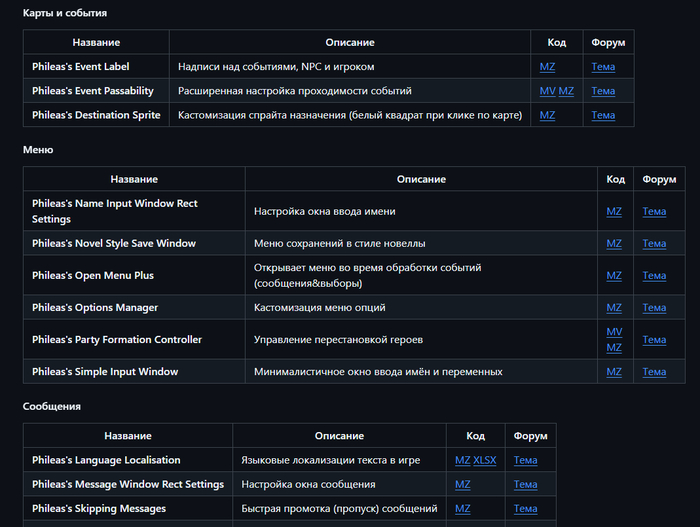Click MZ code link for Event Passability
Screen dimensions: 700x527
coord(566,91)
